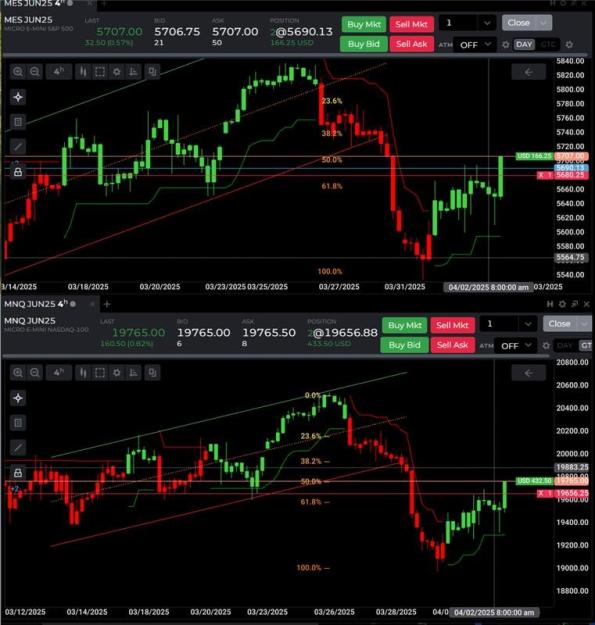The image size is (595, 625).
Task: Open settings gear in MNQ chart toolbar
Action: point(116,373)
